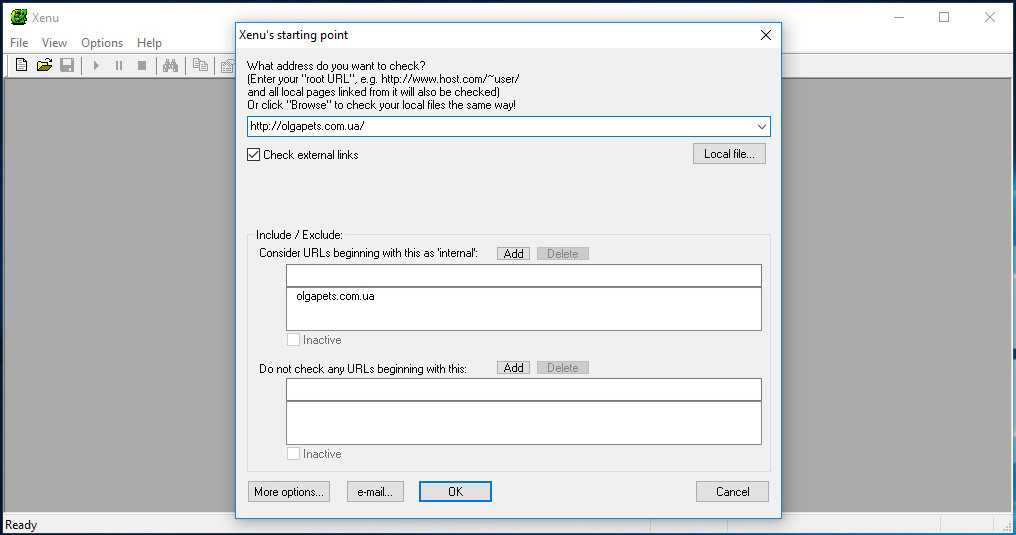Click the New document toolbar icon

tap(21, 65)
